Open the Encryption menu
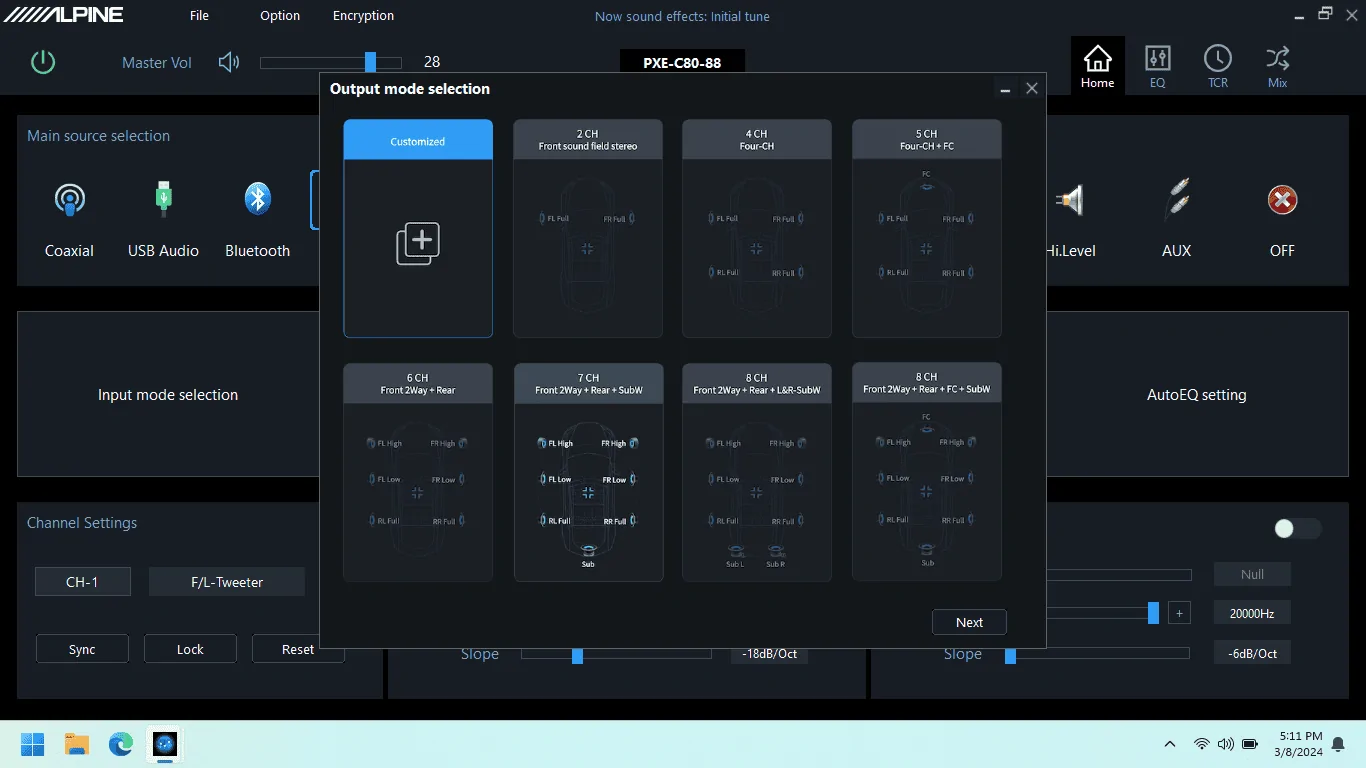This screenshot has width=1366, height=768. click(x=363, y=15)
